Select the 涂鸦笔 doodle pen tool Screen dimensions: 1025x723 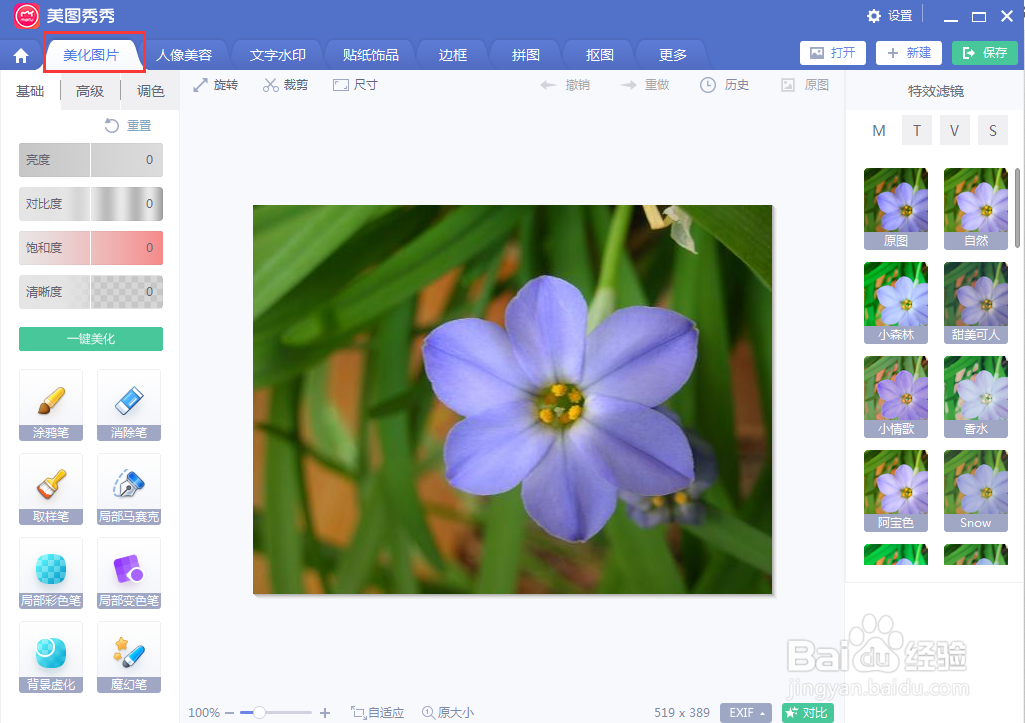click(50, 405)
